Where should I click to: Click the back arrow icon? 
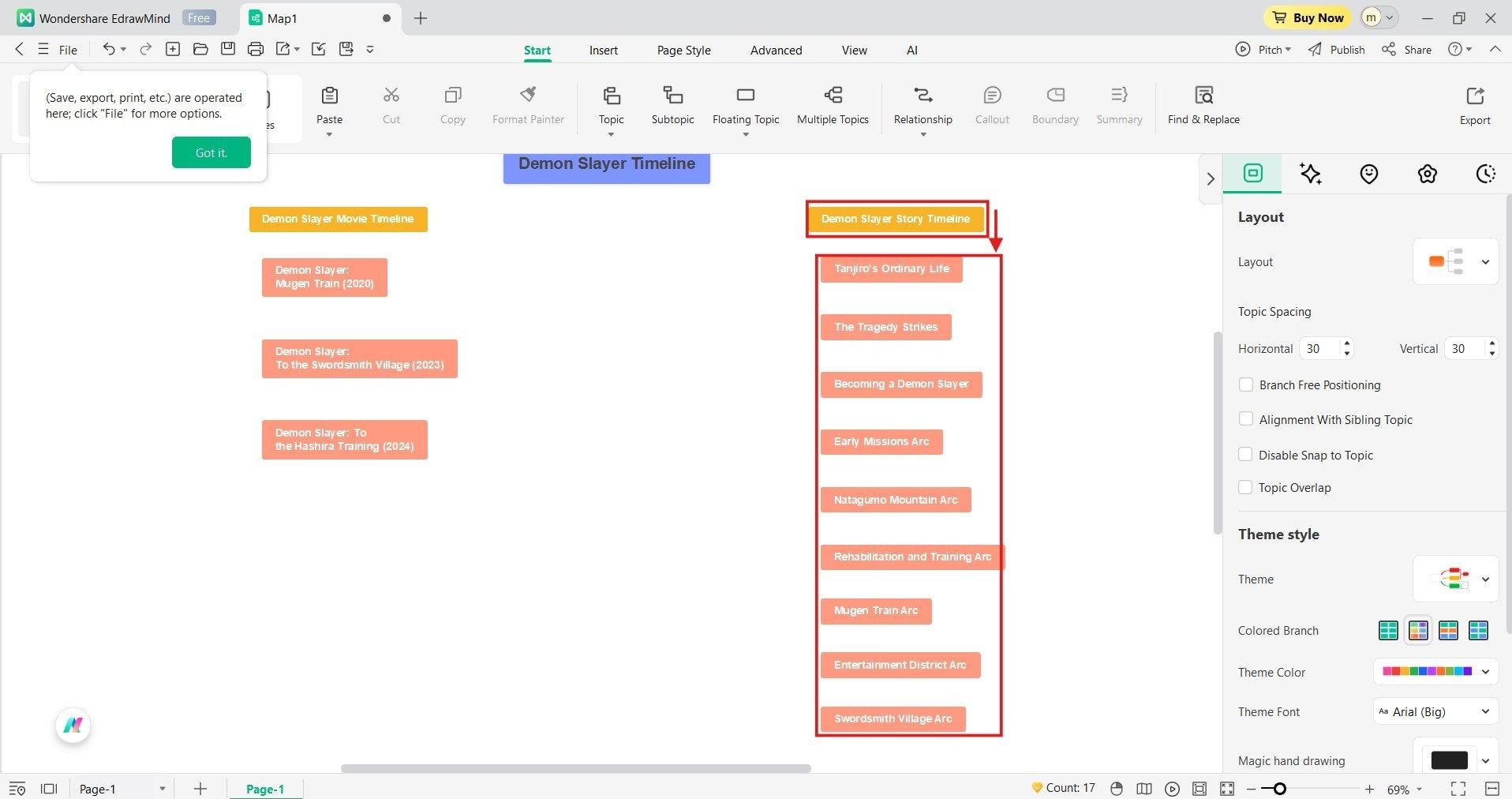click(x=19, y=49)
